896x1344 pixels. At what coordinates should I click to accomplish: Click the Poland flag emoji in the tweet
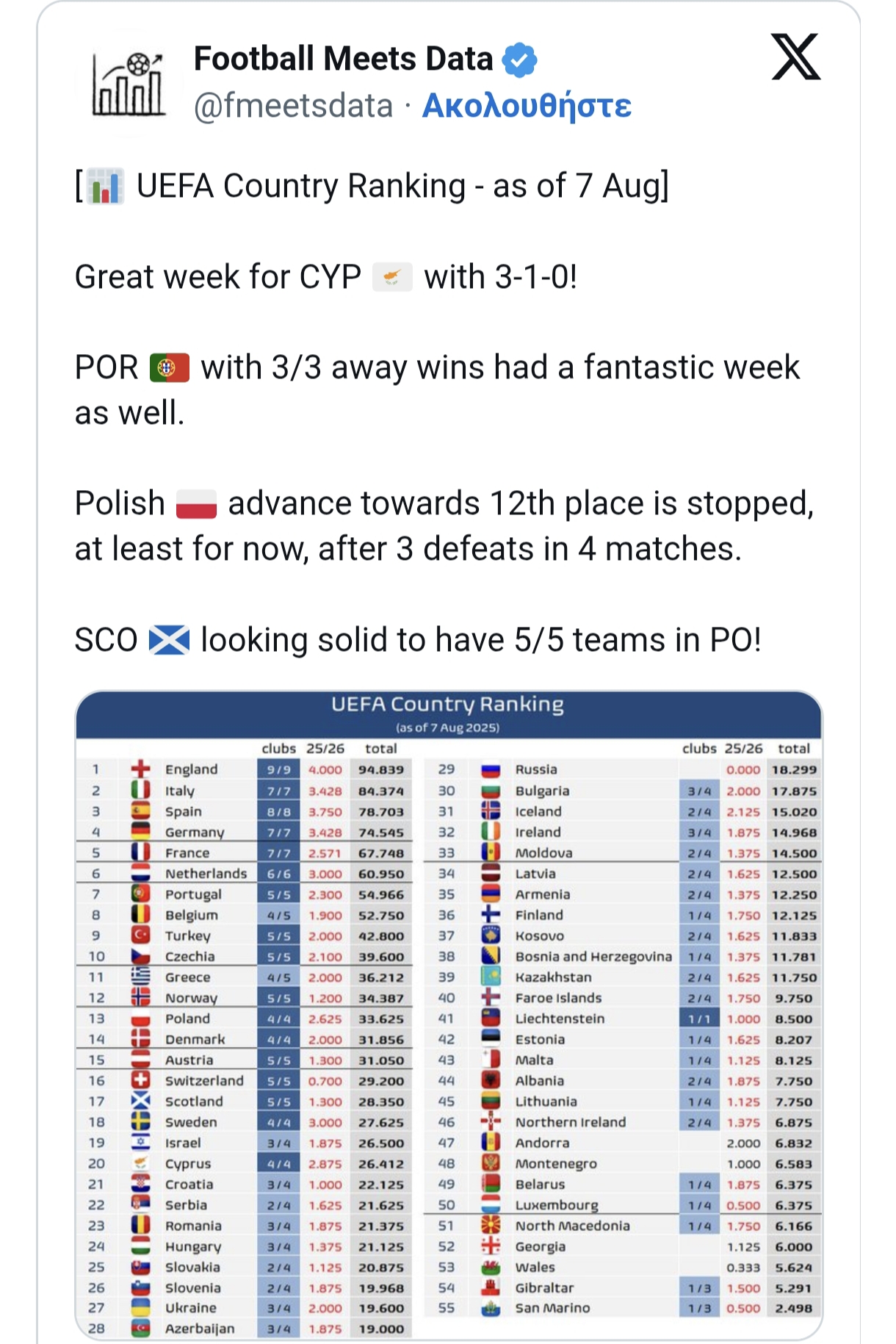(x=196, y=504)
